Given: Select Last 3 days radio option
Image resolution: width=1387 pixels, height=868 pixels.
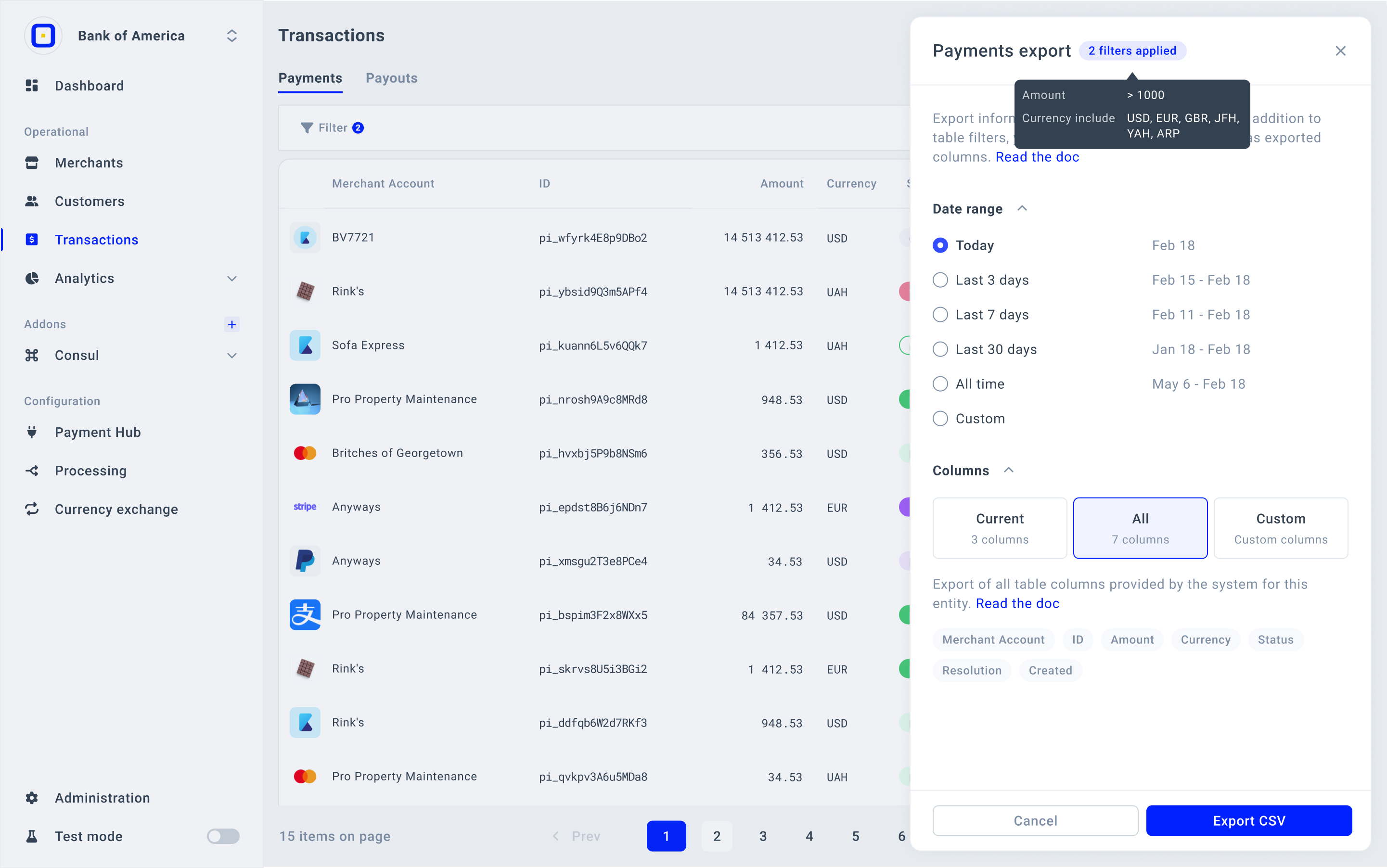Looking at the screenshot, I should [x=940, y=280].
